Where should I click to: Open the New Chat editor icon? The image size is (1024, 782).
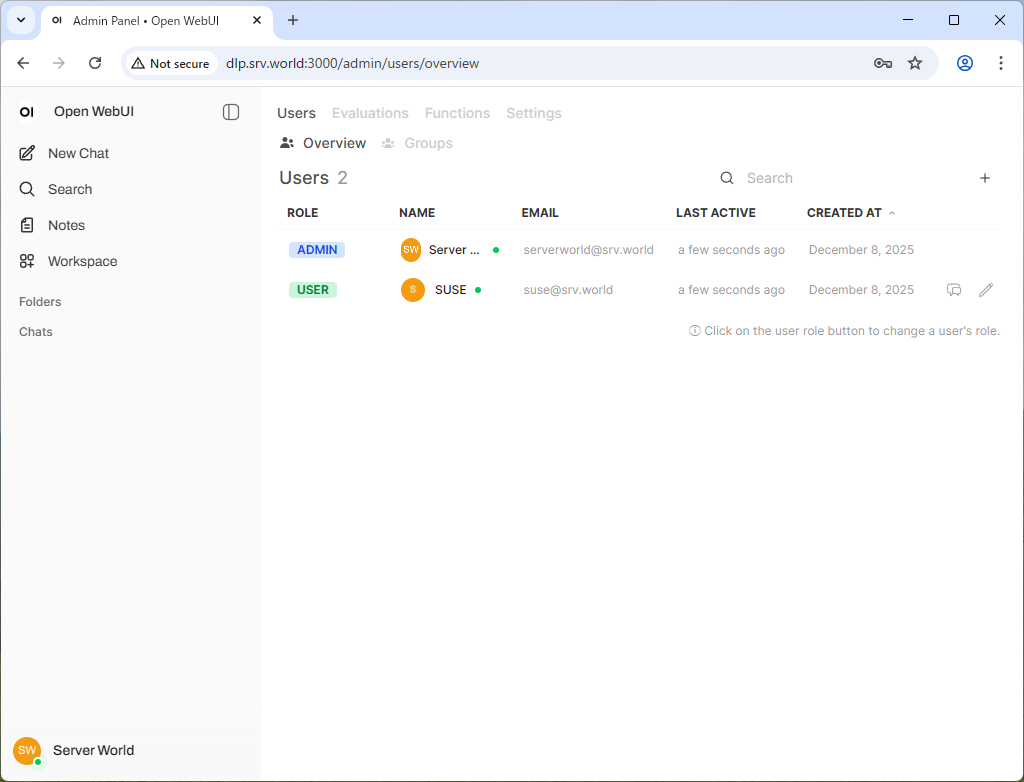tap(27, 152)
